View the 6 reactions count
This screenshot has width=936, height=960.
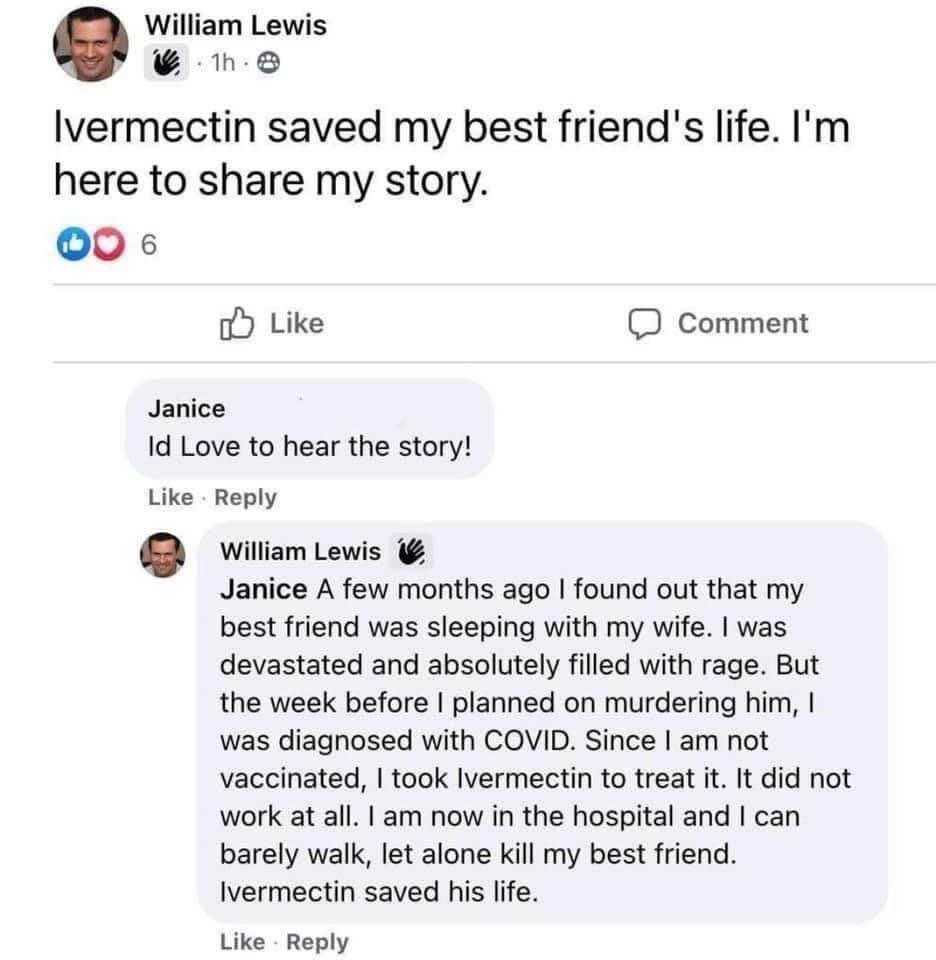[146, 244]
